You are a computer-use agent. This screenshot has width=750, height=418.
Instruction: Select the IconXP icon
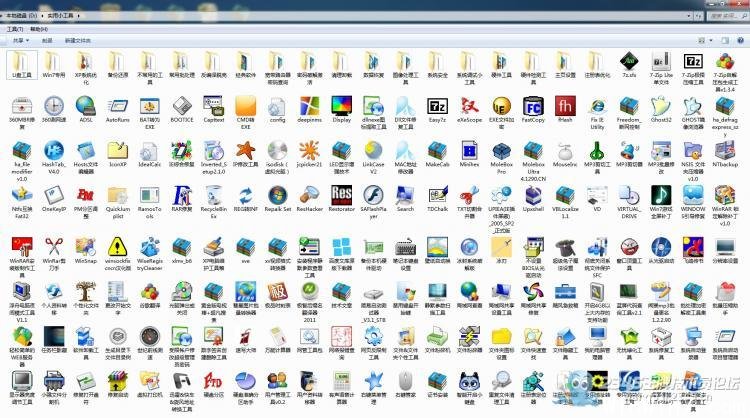(x=118, y=151)
